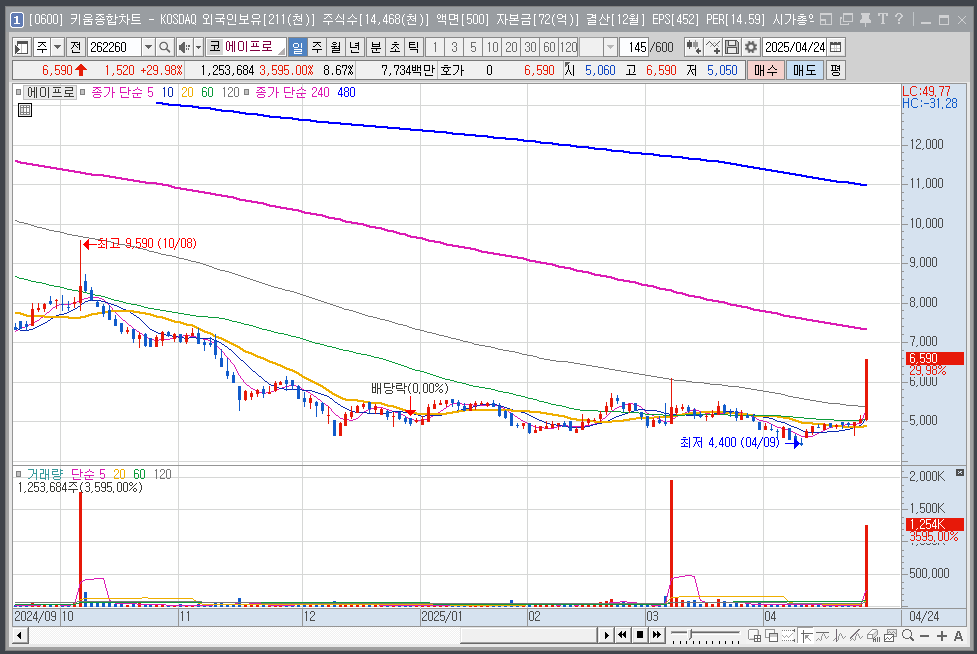Click the dotted line chart icon
Viewport: 977px width, 654px height.
pyautogui.click(x=789, y=635)
